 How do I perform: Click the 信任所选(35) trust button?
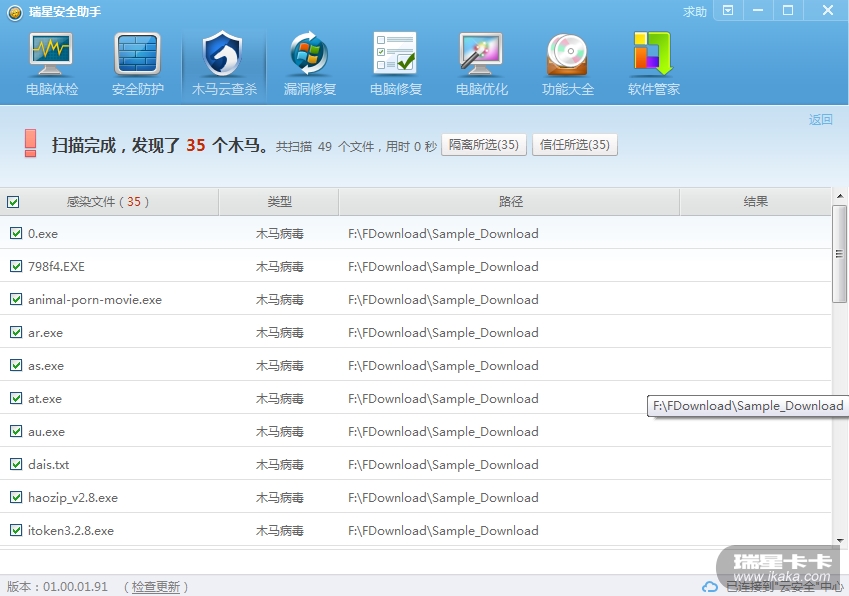[574, 145]
